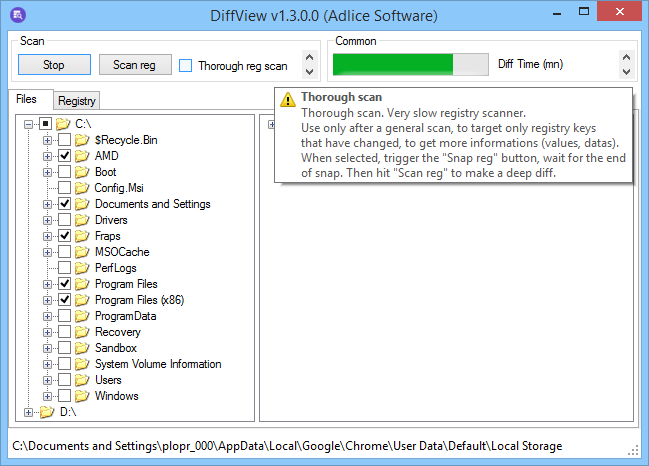Toggle the C:\ drive checkbox
The width and height of the screenshot is (649, 466).
pyautogui.click(x=45, y=123)
